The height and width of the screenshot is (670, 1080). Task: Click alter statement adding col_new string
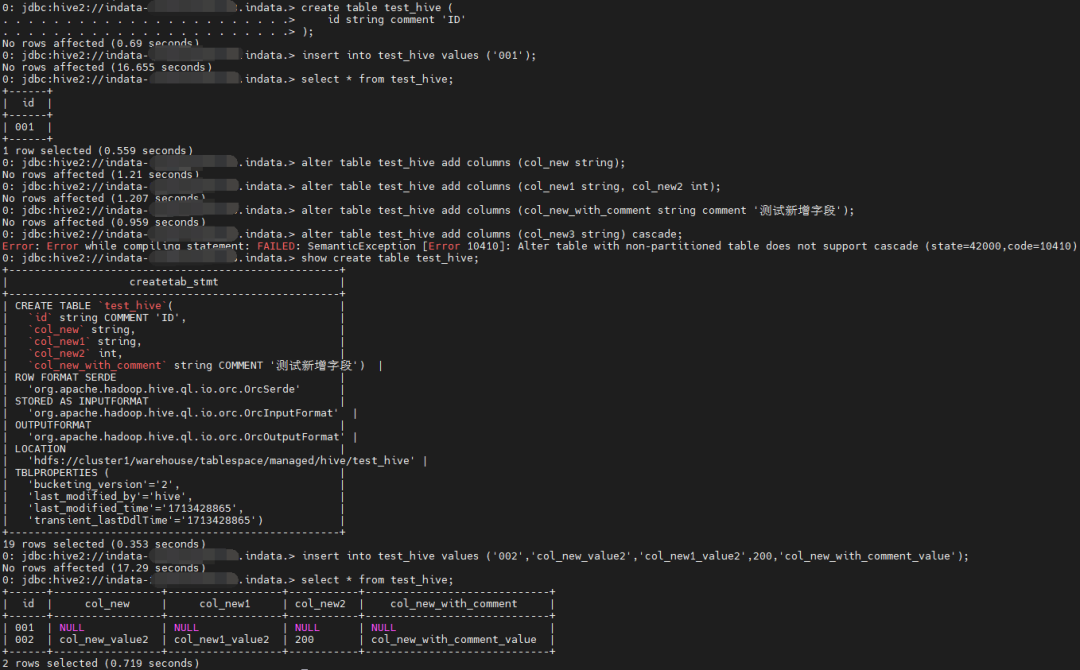[463, 163]
